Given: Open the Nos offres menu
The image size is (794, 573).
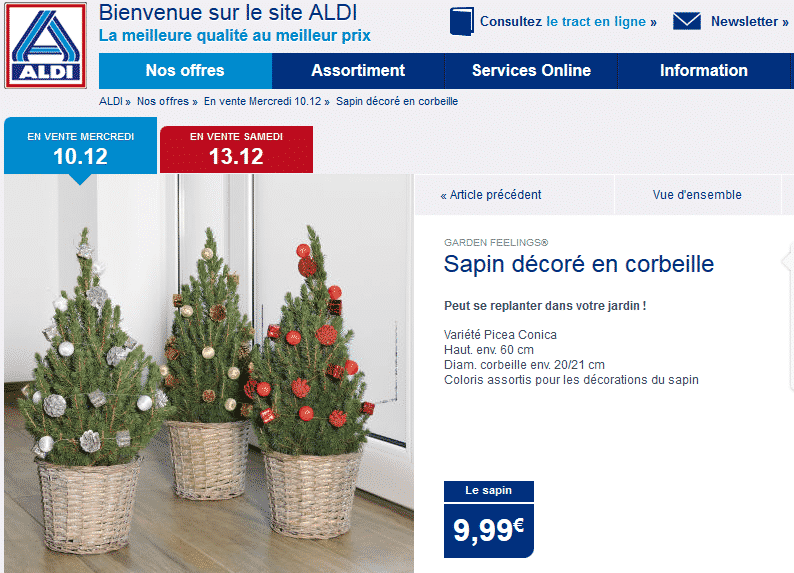Looking at the screenshot, I should pos(185,71).
